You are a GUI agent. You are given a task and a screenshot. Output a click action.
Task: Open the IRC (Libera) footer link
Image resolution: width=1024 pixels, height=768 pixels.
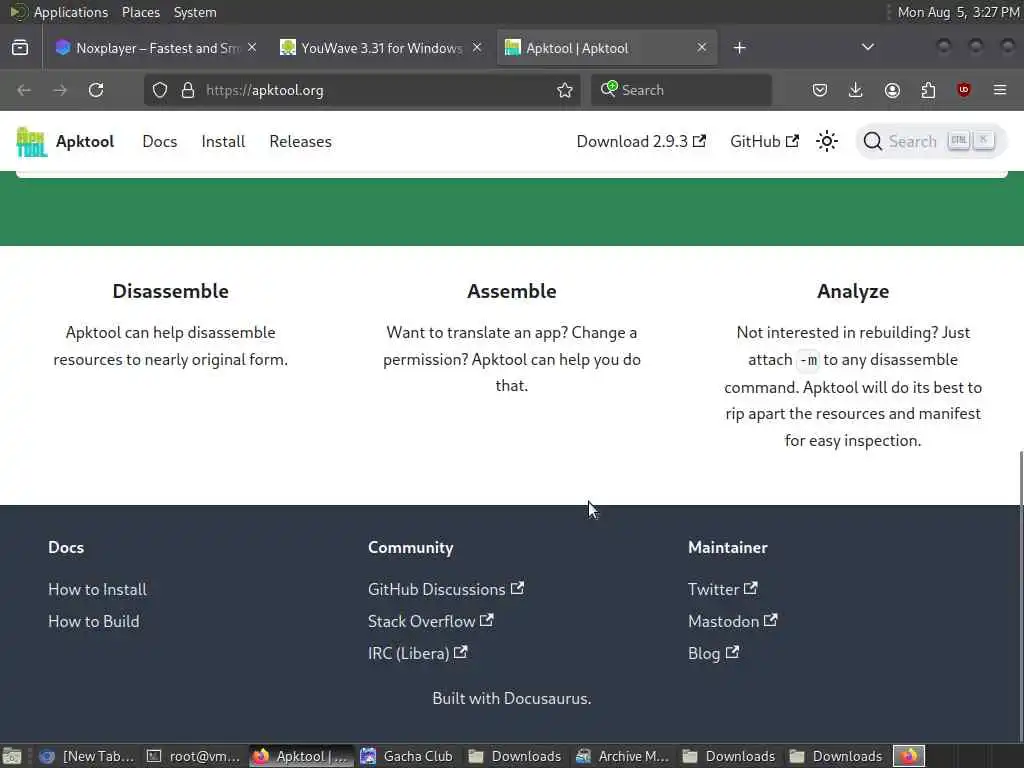pyautogui.click(x=417, y=653)
